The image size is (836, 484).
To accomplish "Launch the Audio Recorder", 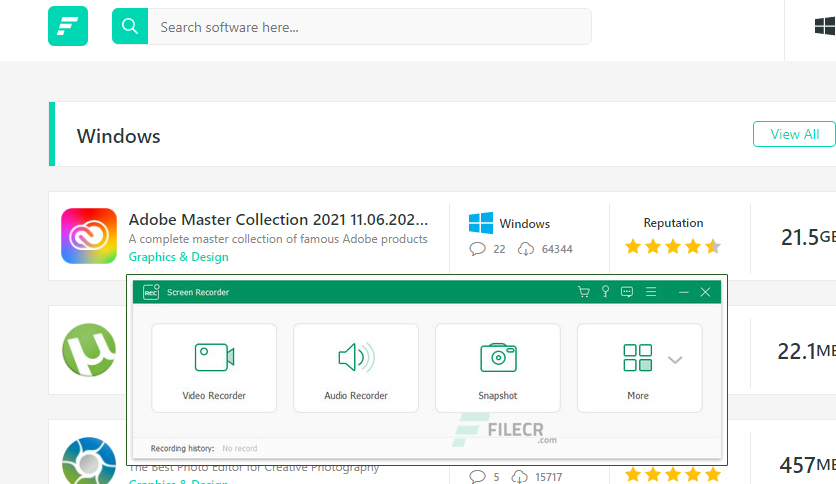I will 356,368.
